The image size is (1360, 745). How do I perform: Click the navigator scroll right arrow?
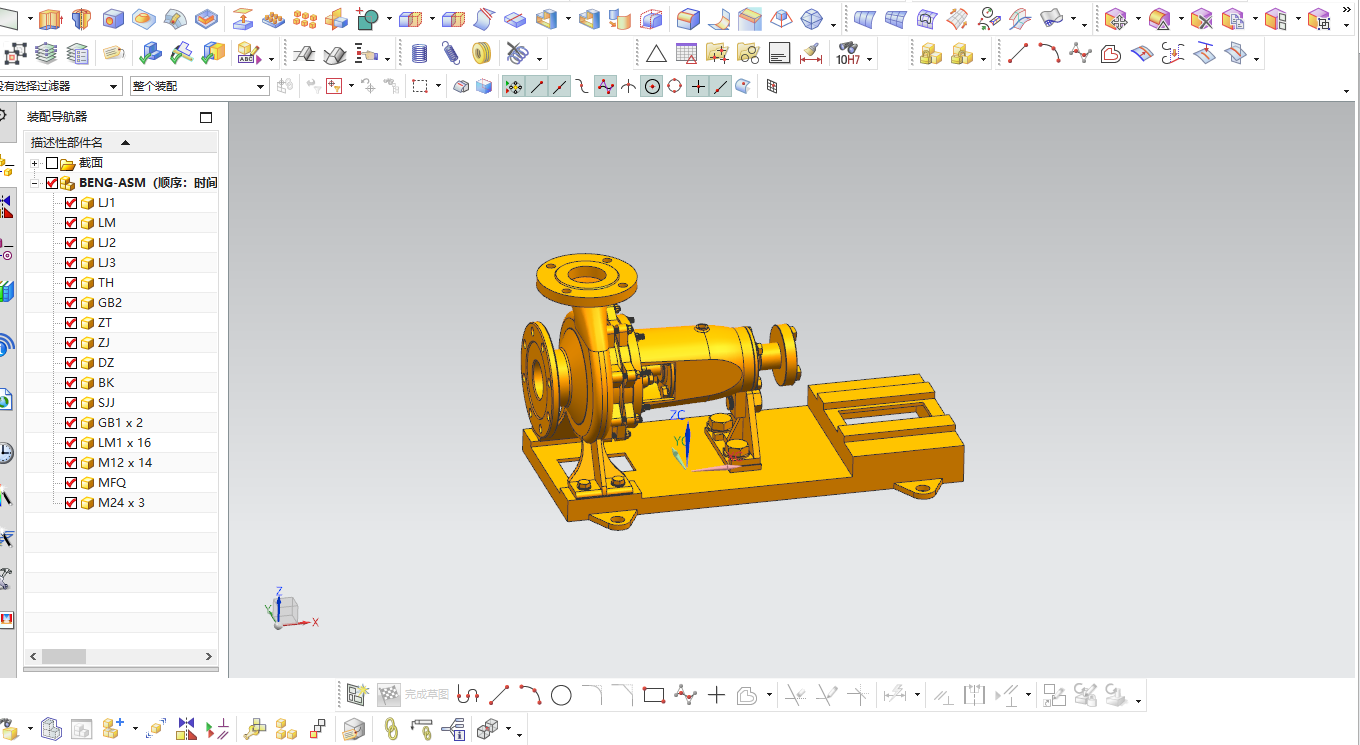pos(209,657)
